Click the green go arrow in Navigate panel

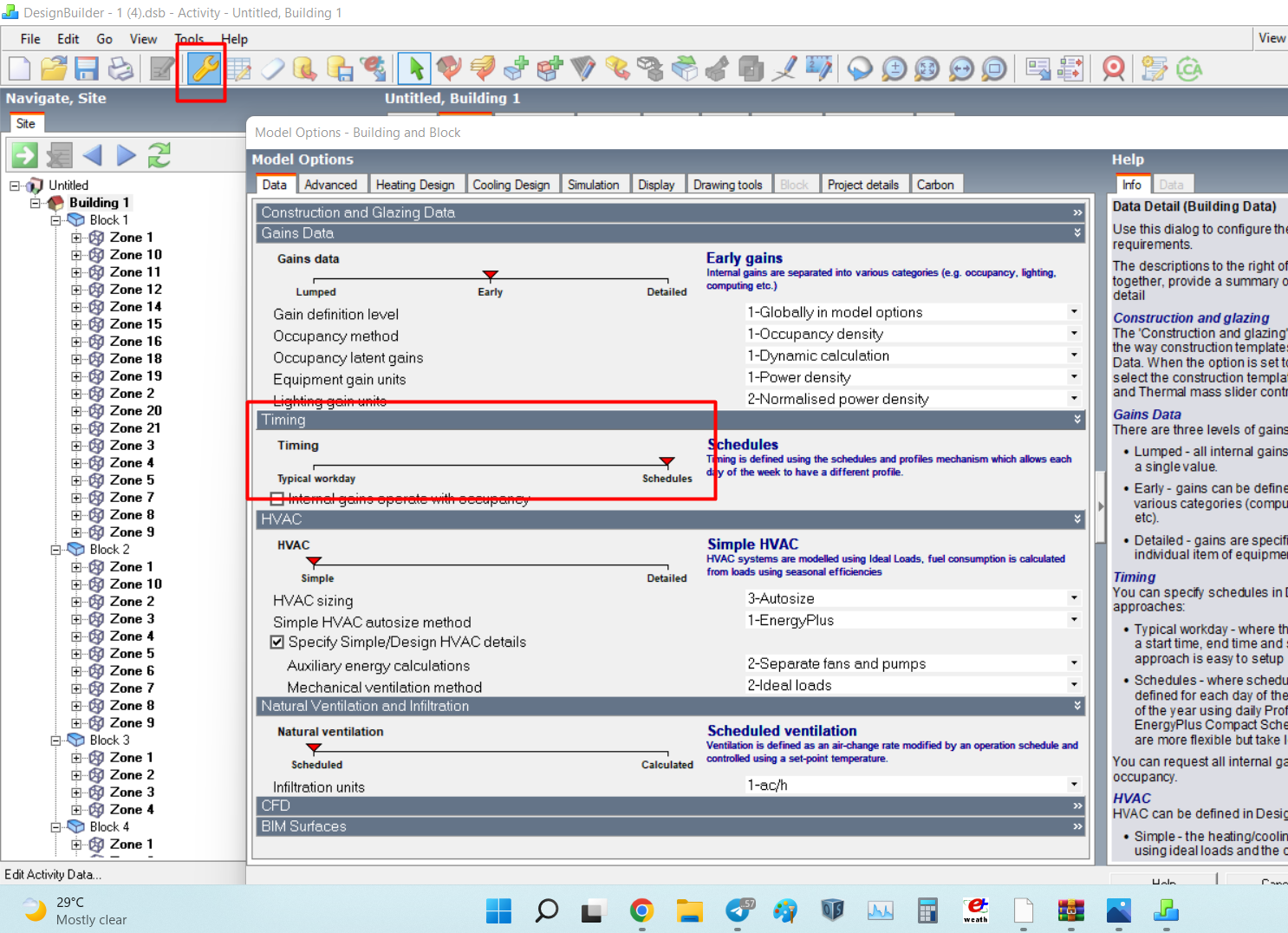click(x=24, y=155)
